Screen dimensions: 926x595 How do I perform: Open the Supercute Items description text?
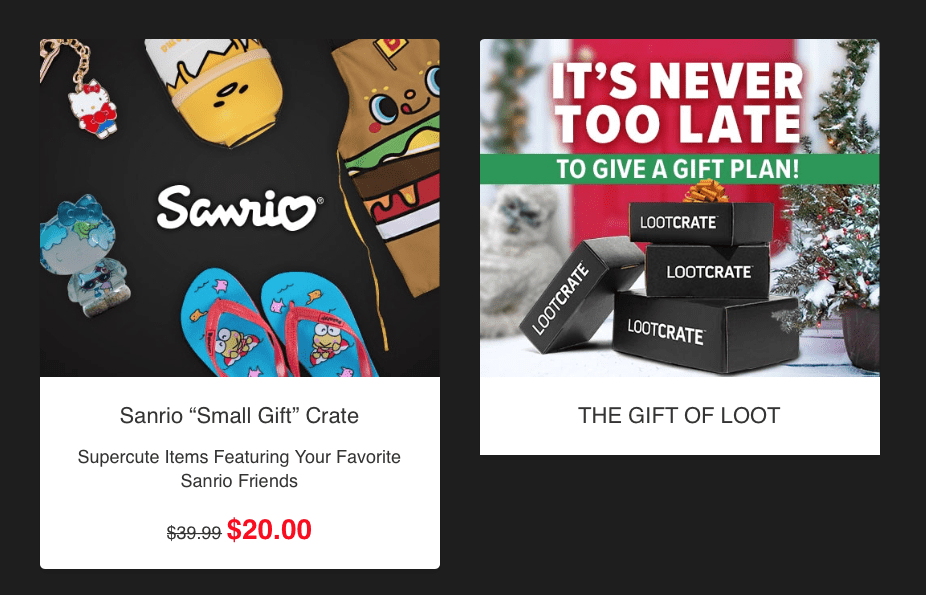tap(239, 469)
